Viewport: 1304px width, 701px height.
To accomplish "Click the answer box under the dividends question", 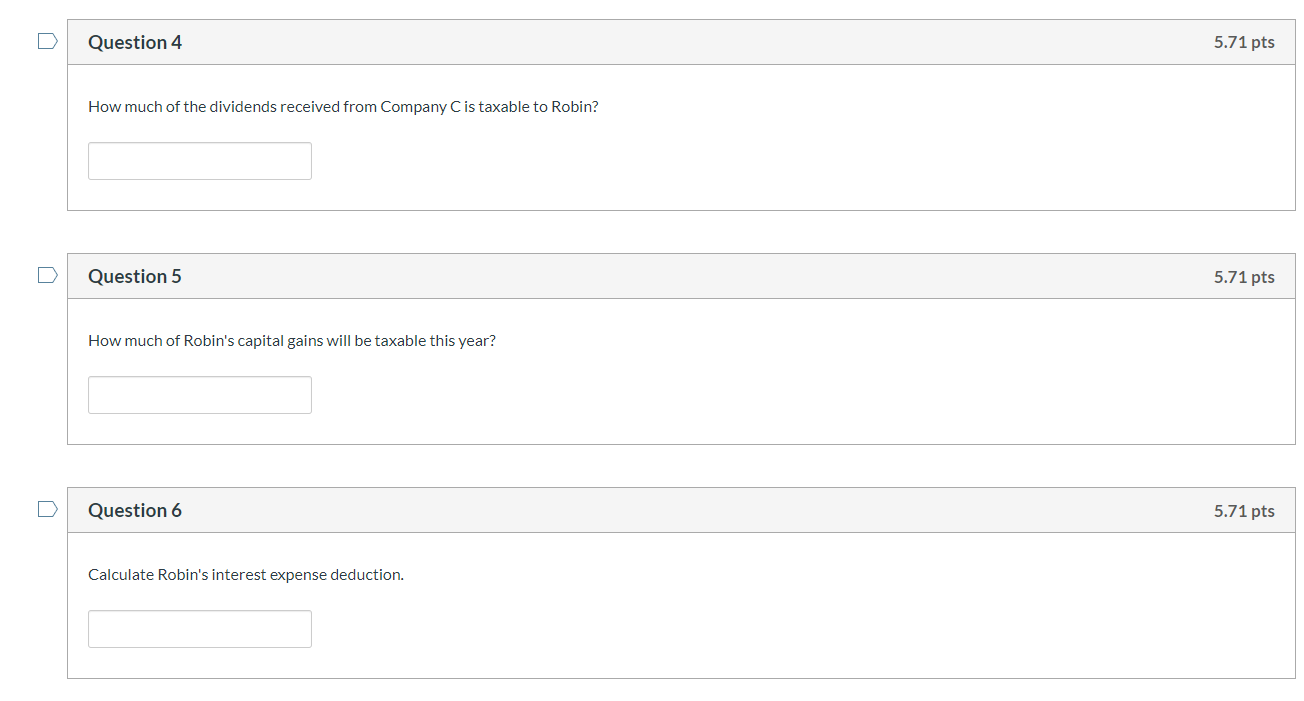I will point(199,160).
